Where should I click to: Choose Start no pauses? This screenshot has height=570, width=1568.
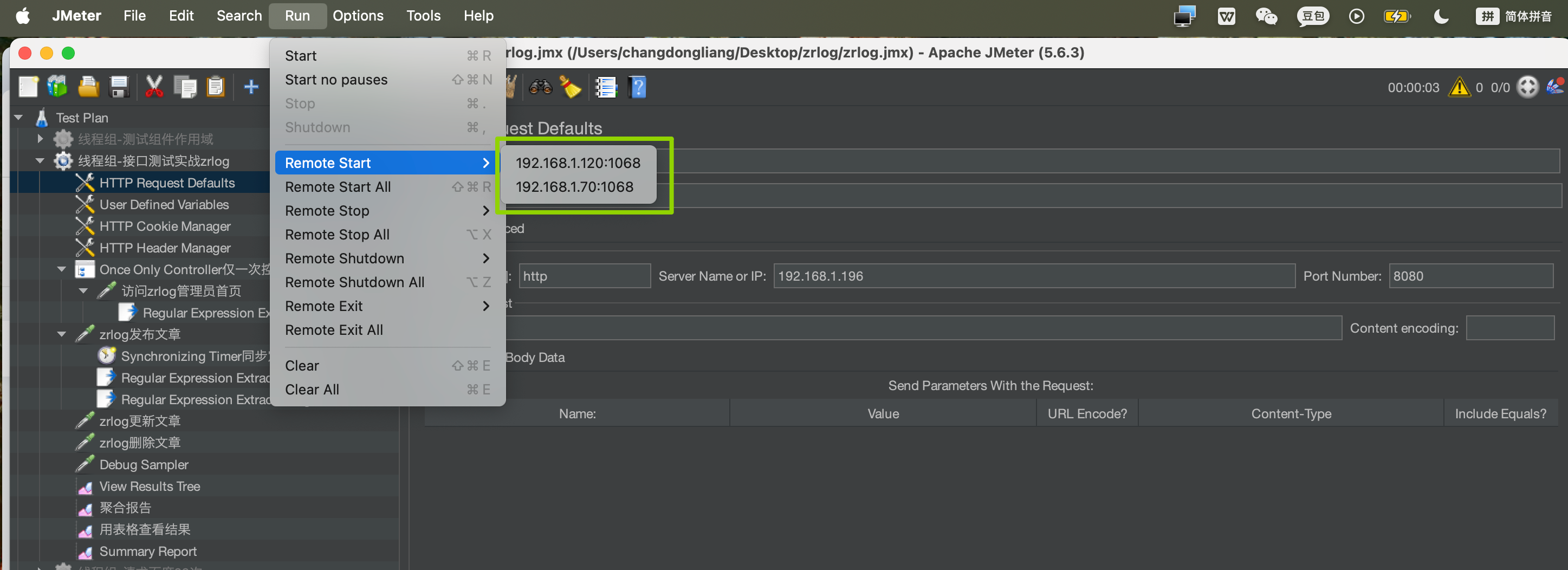click(387, 80)
